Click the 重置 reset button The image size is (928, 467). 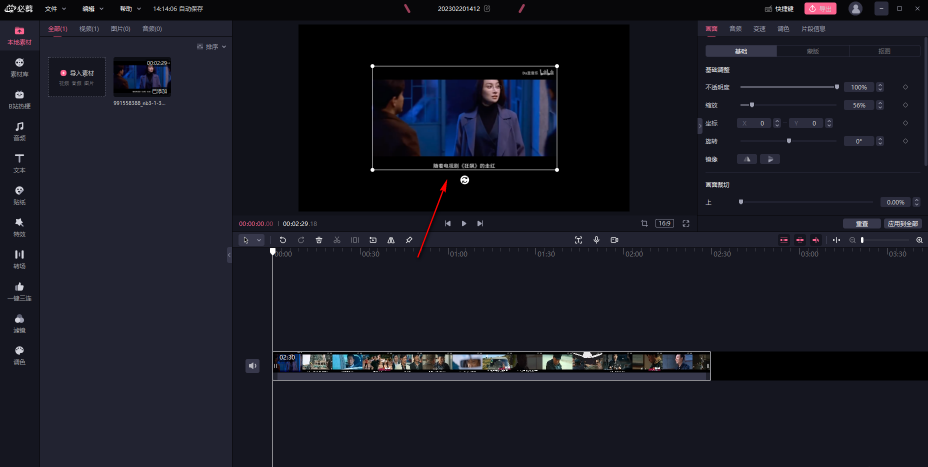(x=861, y=224)
